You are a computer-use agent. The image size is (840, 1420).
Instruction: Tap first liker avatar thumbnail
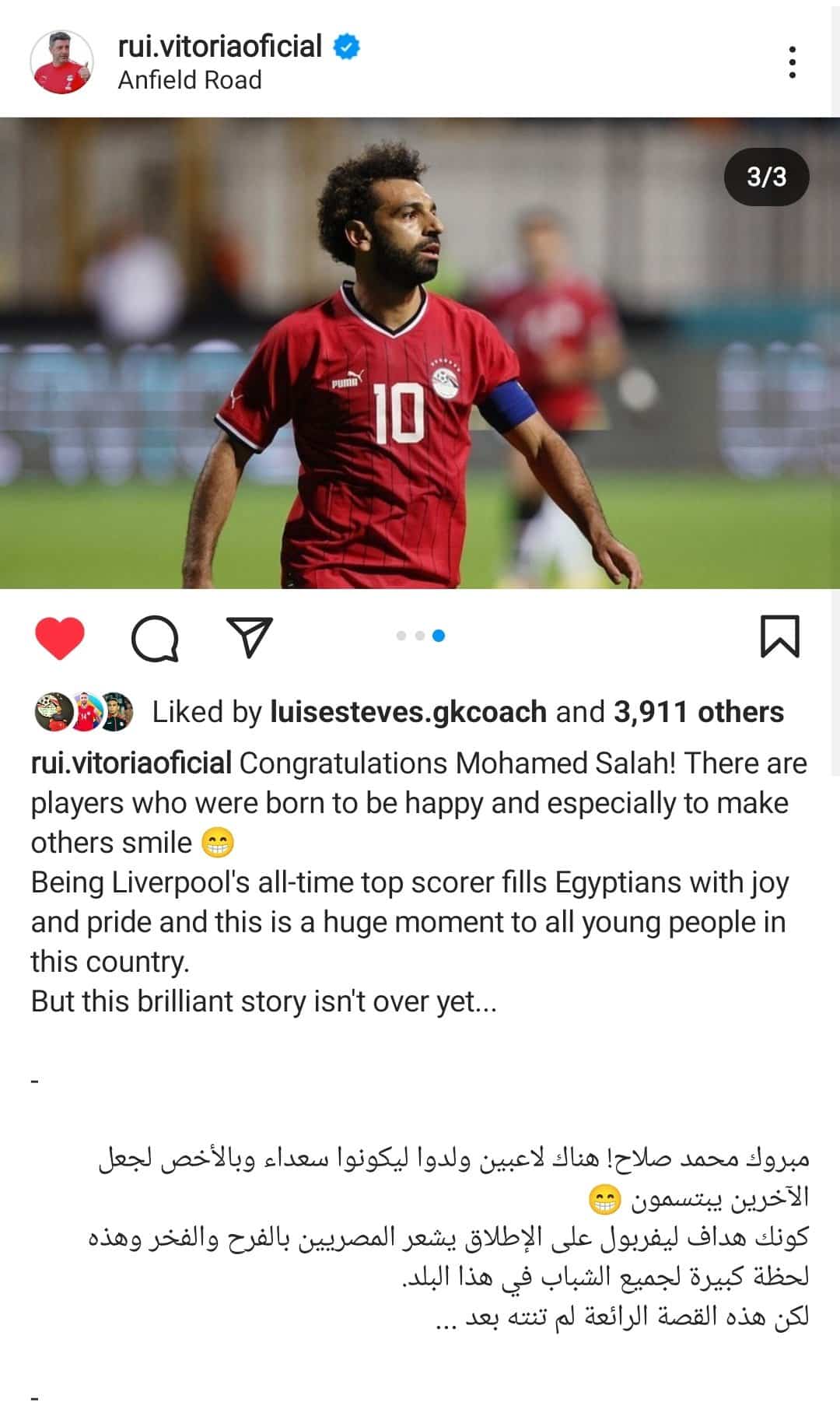[53, 712]
